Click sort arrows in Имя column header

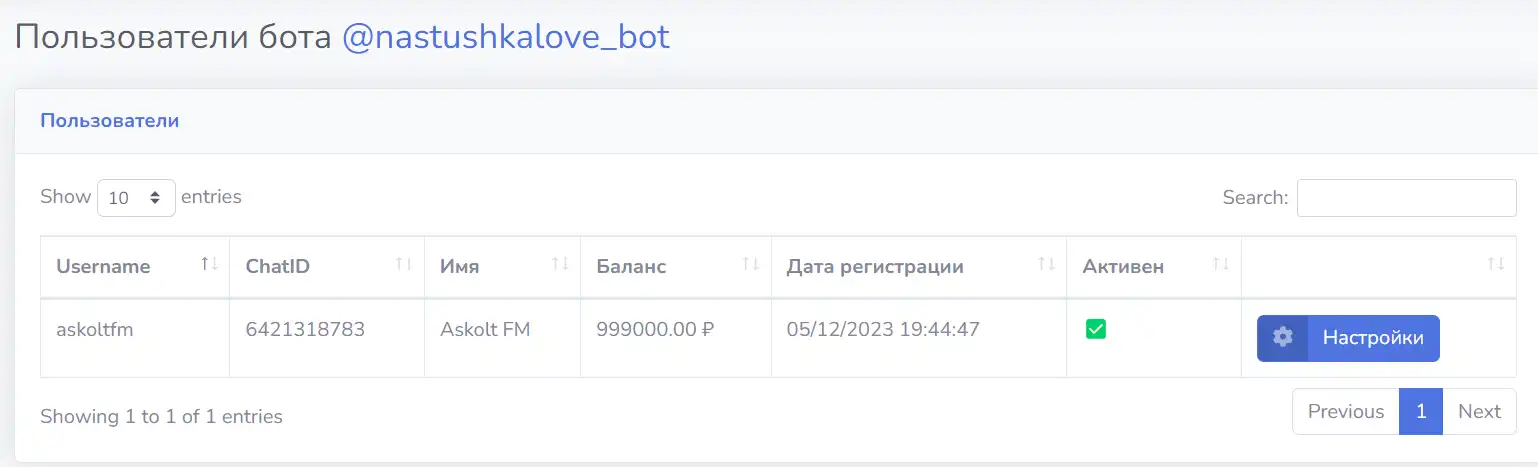(560, 264)
